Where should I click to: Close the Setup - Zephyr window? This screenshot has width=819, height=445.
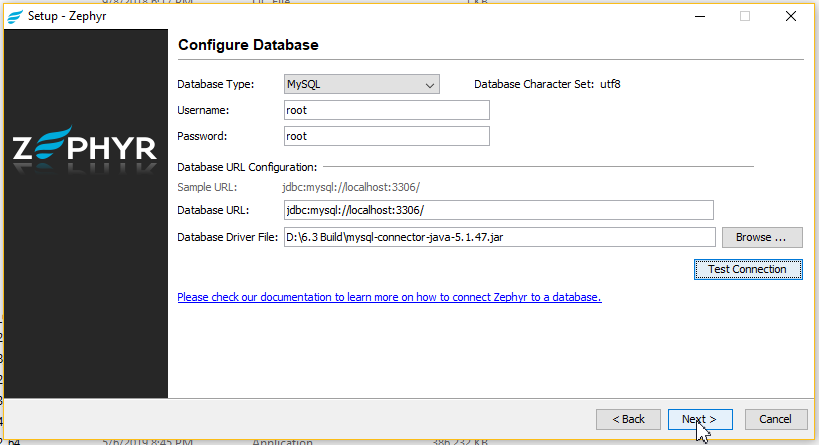click(791, 16)
